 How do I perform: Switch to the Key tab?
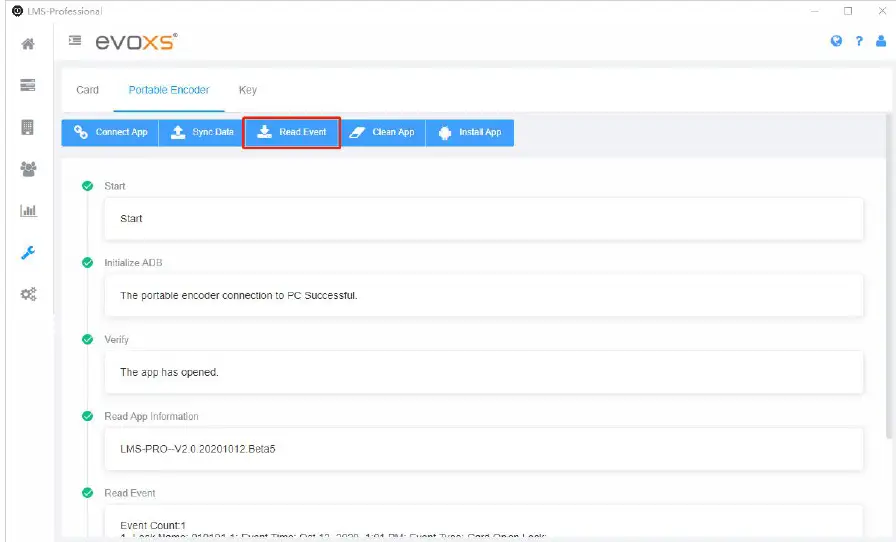[247, 90]
